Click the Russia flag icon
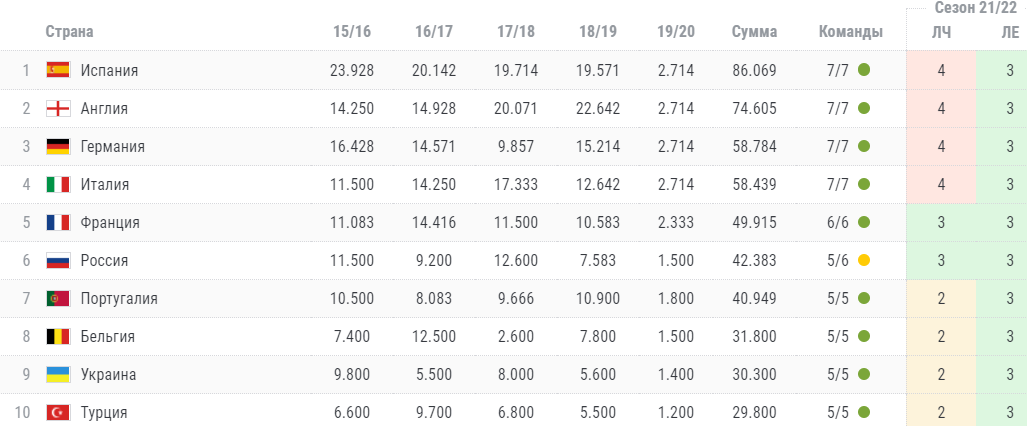1027x426 pixels. point(57,260)
